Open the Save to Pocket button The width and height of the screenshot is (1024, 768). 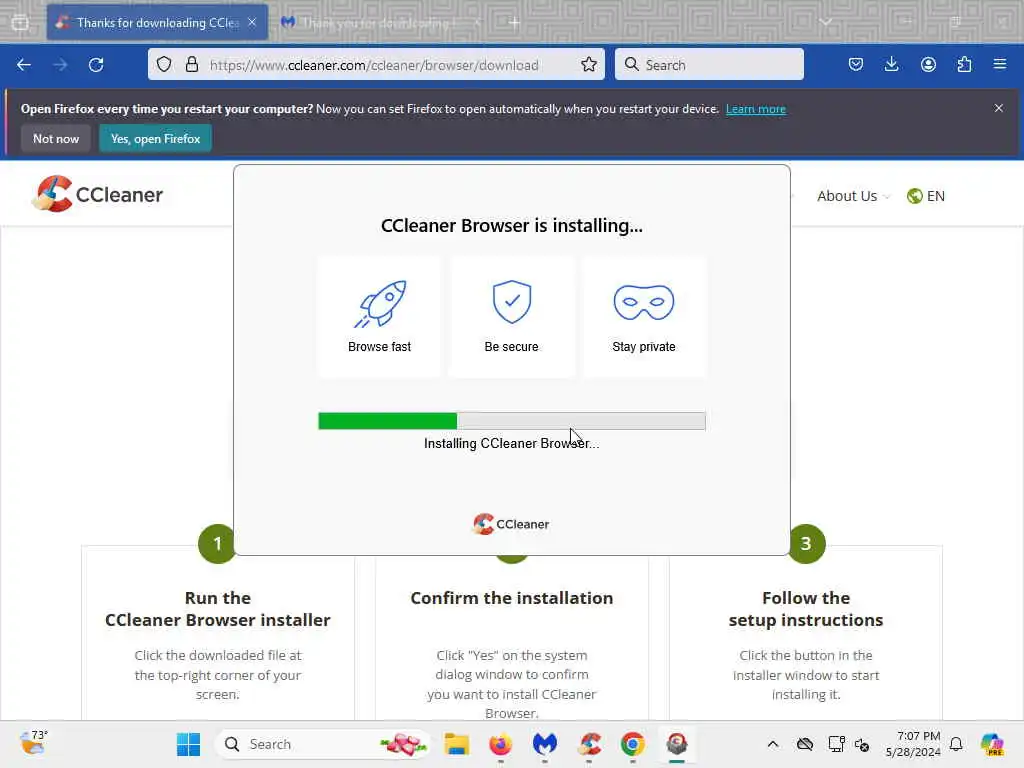pyautogui.click(x=856, y=64)
